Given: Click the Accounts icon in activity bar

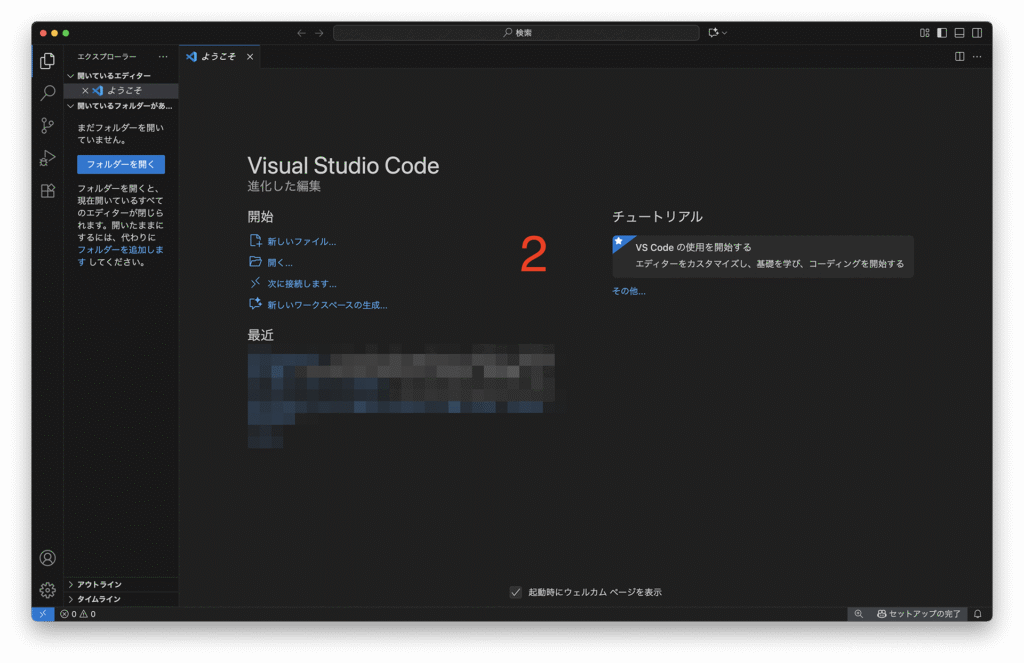Looking at the screenshot, I should (x=47, y=558).
